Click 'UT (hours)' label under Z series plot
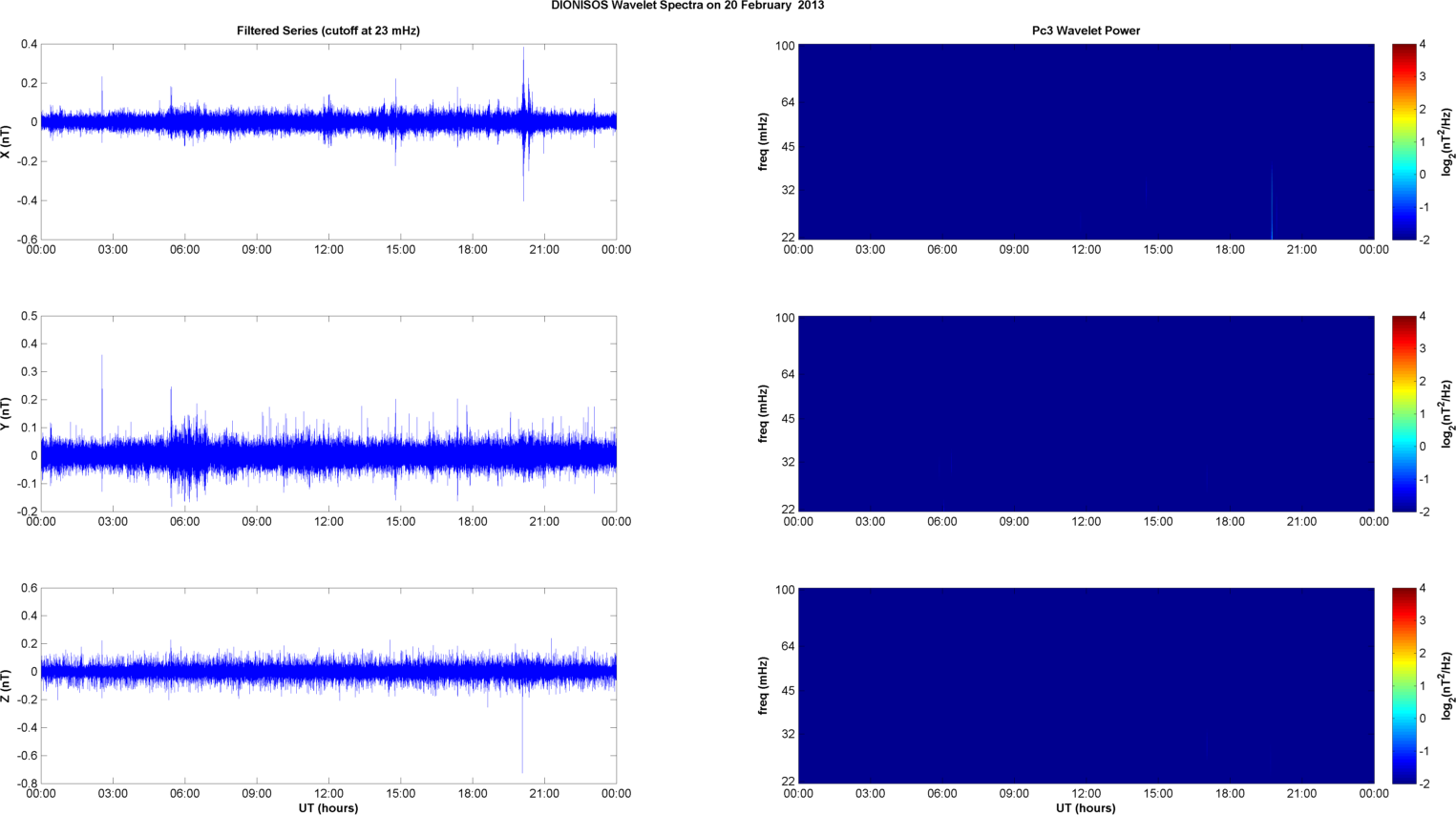 (328, 807)
